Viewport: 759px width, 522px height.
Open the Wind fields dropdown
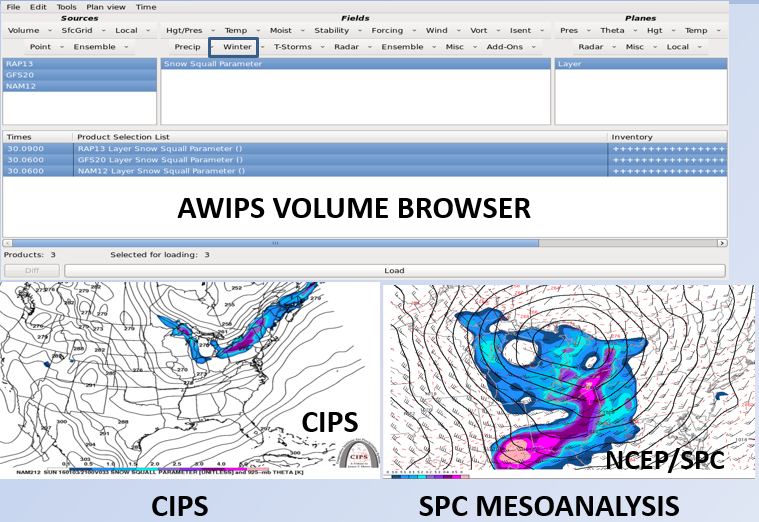tap(442, 31)
